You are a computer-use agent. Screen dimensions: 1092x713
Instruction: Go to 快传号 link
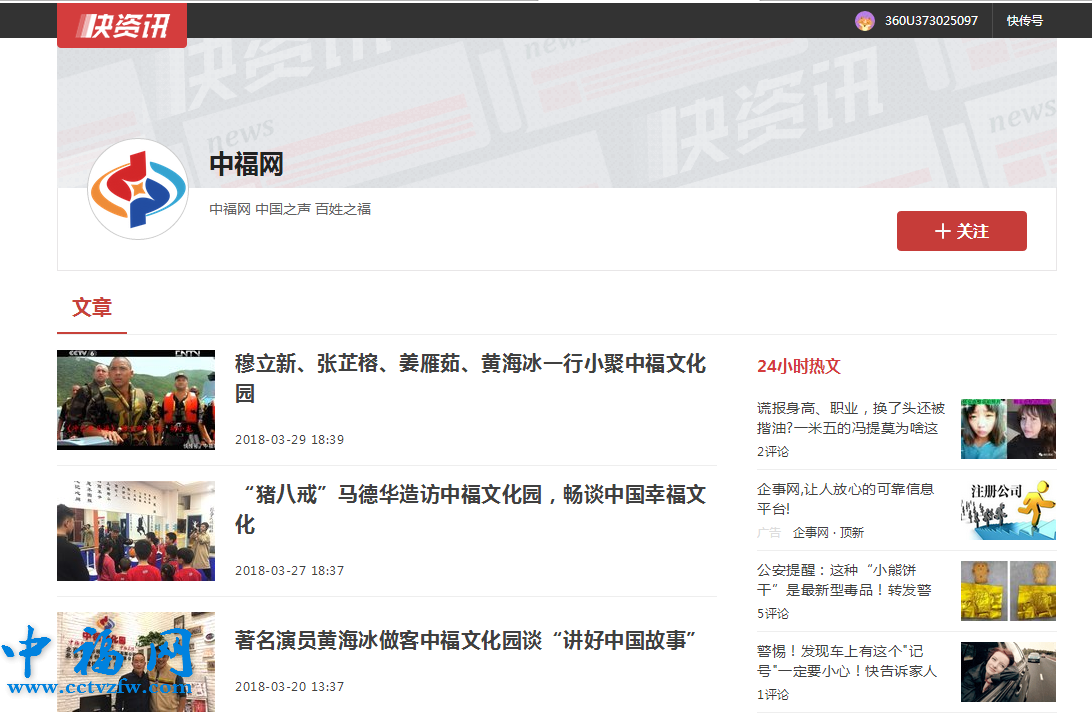click(x=1024, y=21)
